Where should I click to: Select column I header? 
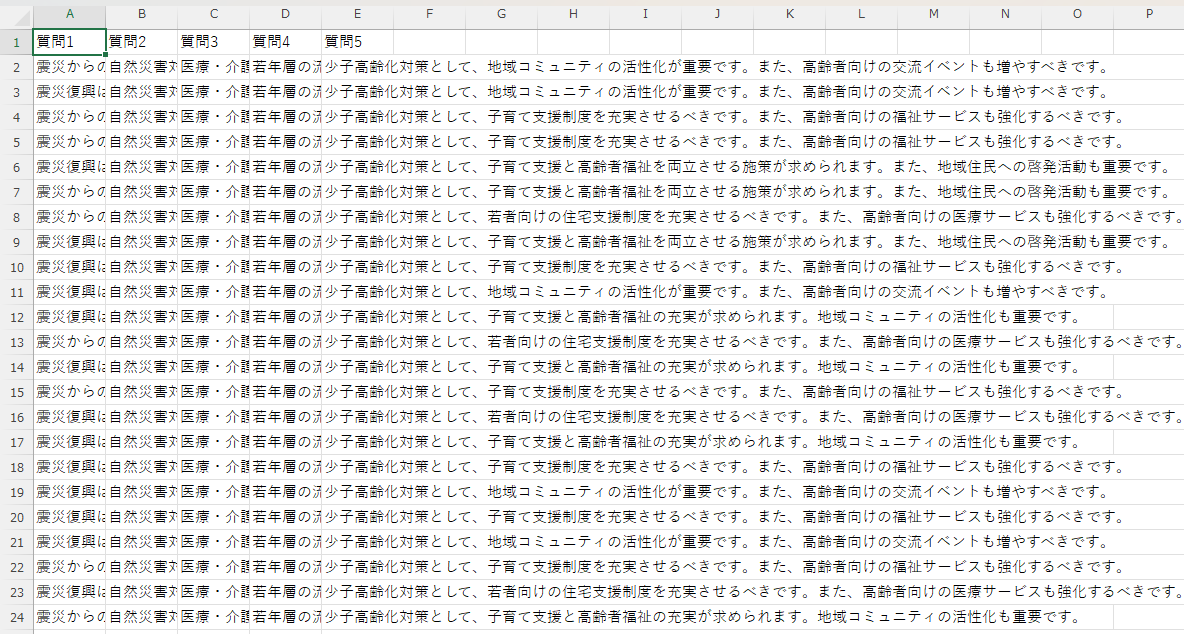click(645, 14)
